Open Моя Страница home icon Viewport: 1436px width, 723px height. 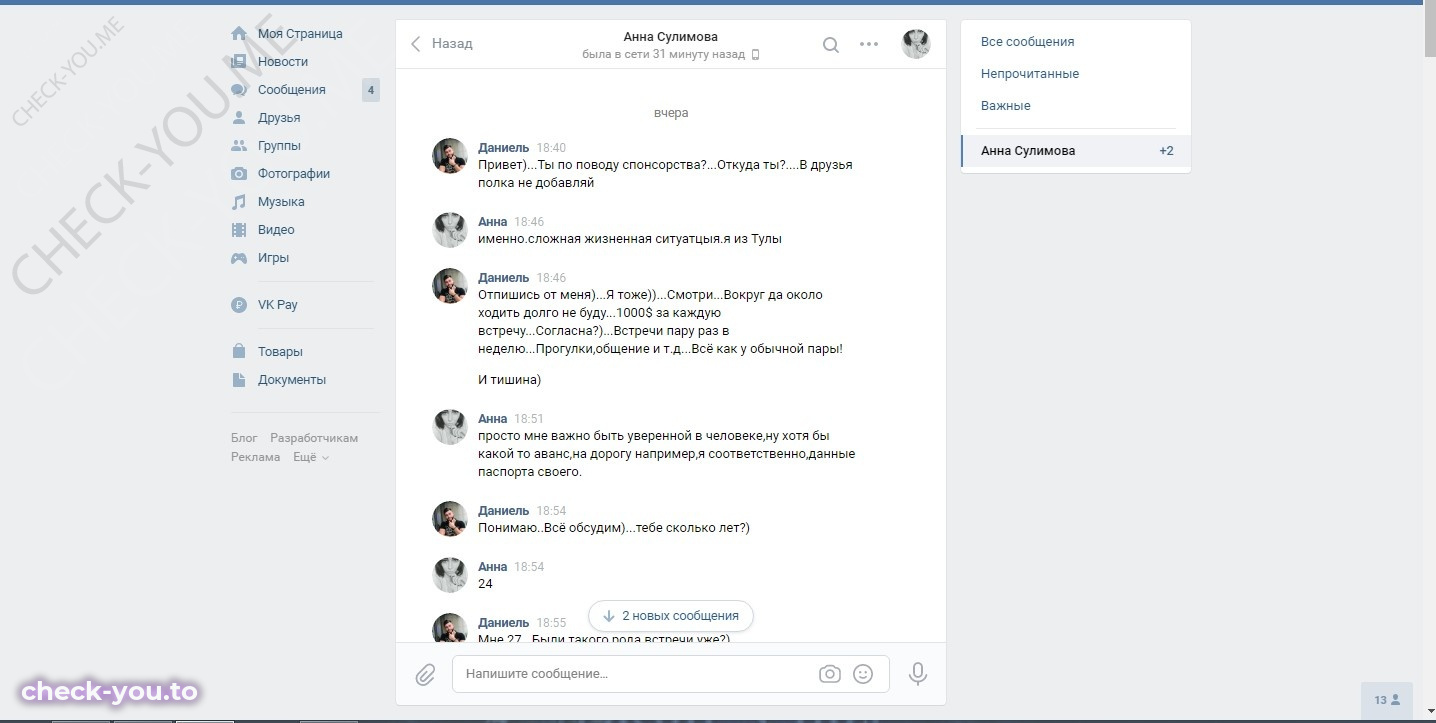pyautogui.click(x=239, y=34)
